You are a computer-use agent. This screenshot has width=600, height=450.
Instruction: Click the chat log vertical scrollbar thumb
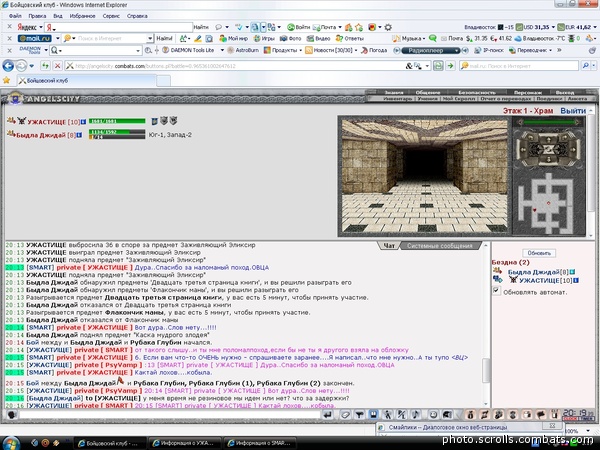[486, 370]
